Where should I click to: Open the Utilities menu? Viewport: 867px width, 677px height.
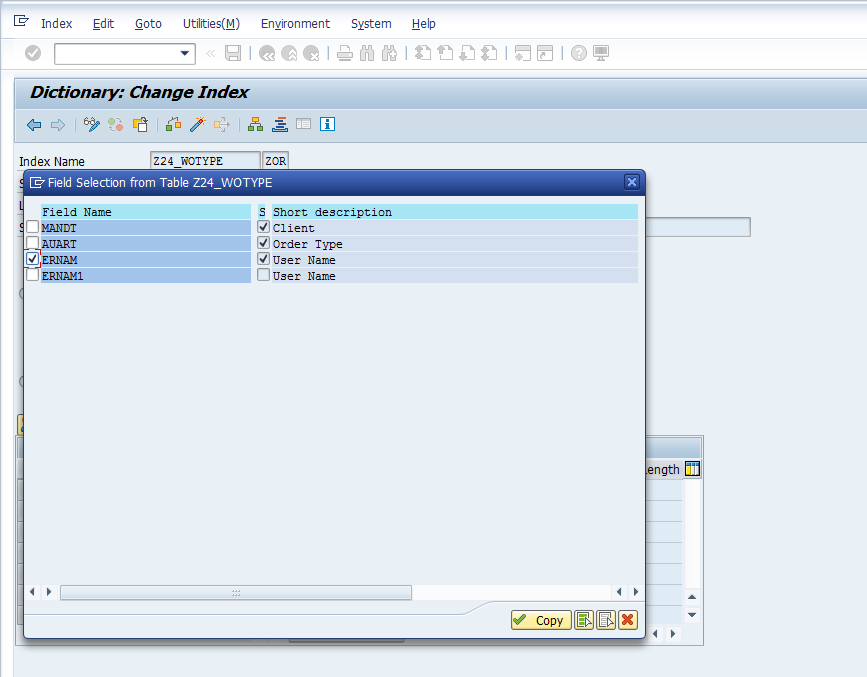pyautogui.click(x=210, y=23)
